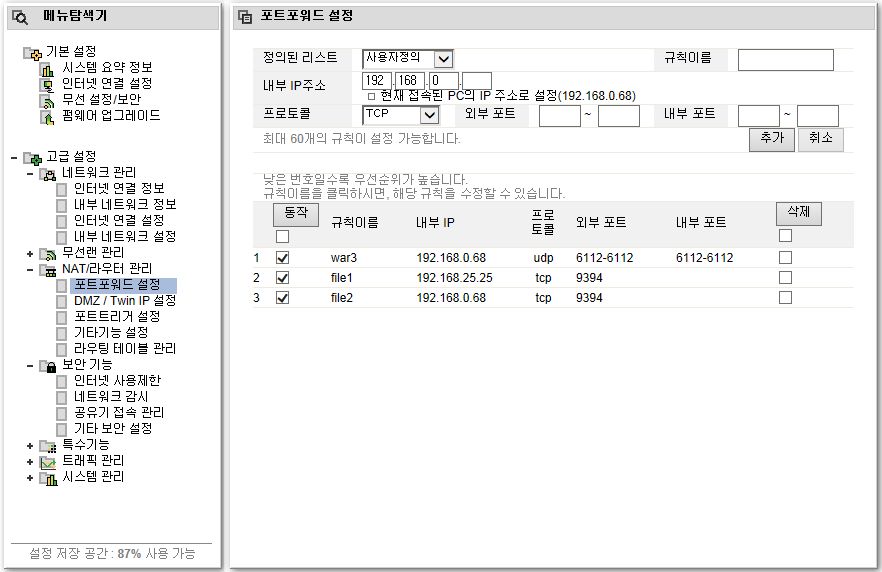Click the 취소 button
Viewport: 882px width, 572px height.
pos(820,139)
